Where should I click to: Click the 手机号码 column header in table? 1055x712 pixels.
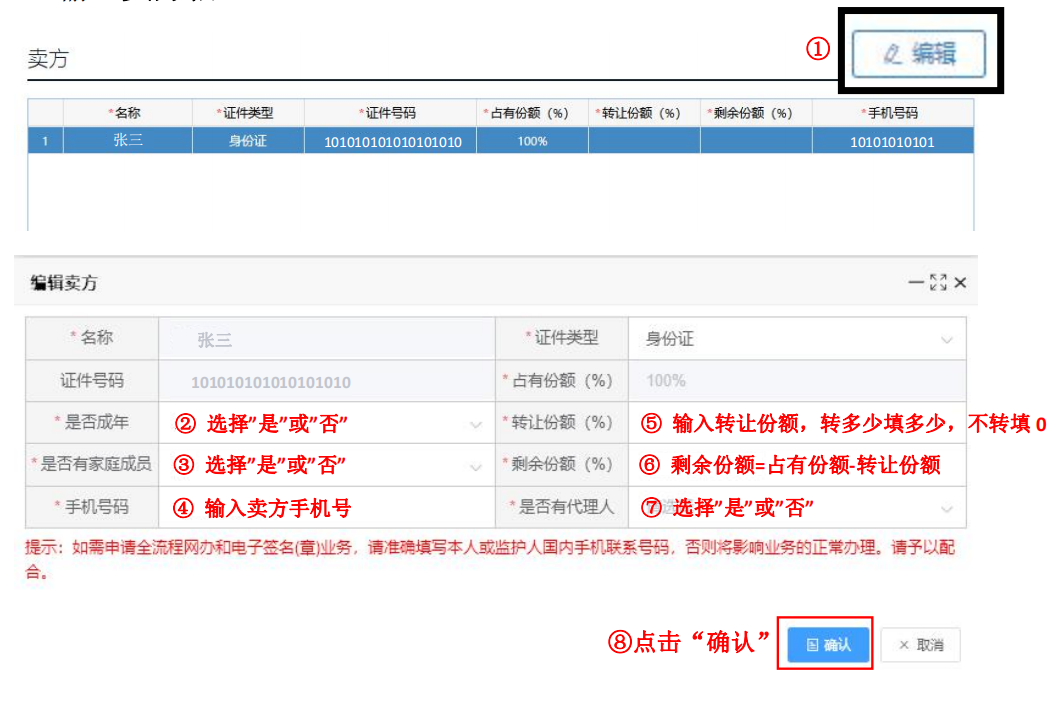point(892,113)
